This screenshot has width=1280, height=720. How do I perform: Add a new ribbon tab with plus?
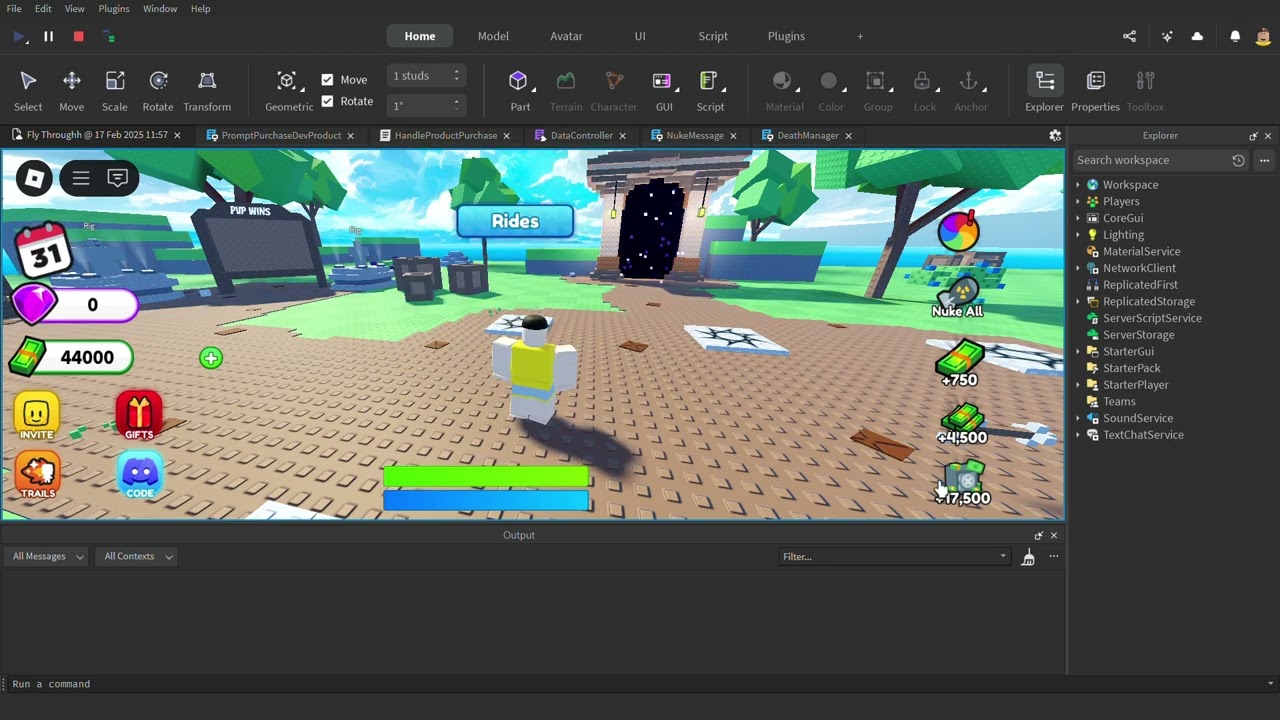tap(859, 36)
